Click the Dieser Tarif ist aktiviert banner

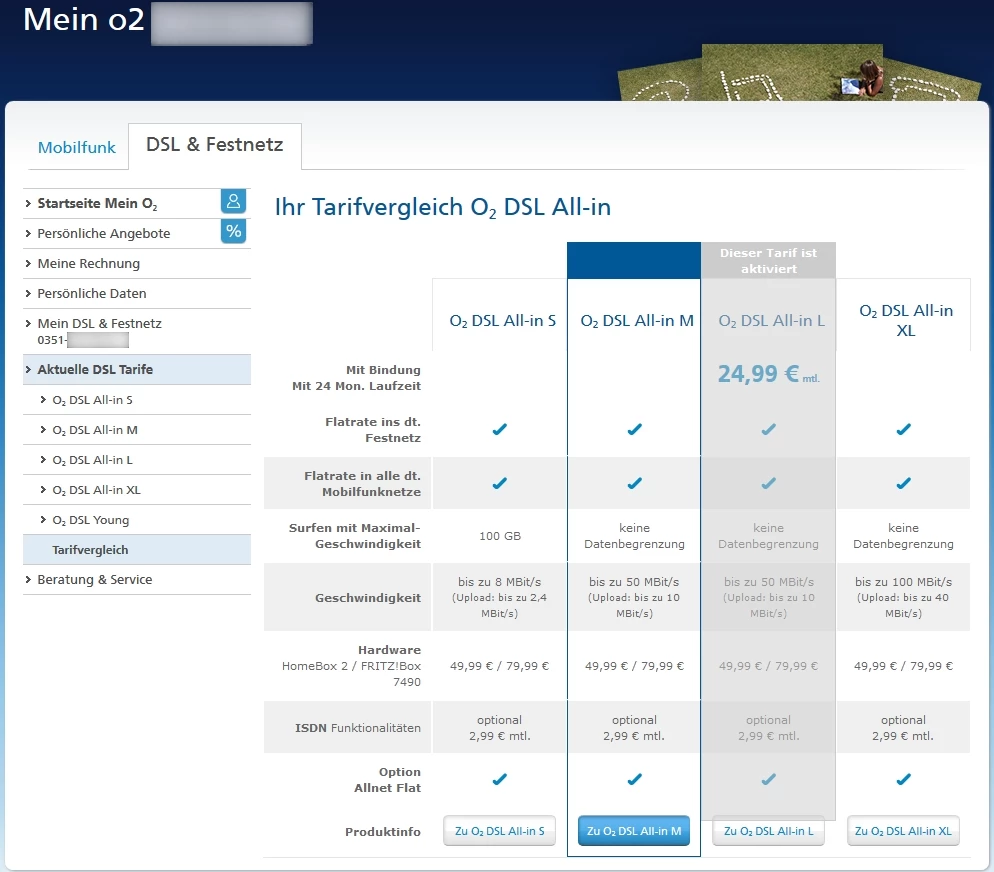768,260
